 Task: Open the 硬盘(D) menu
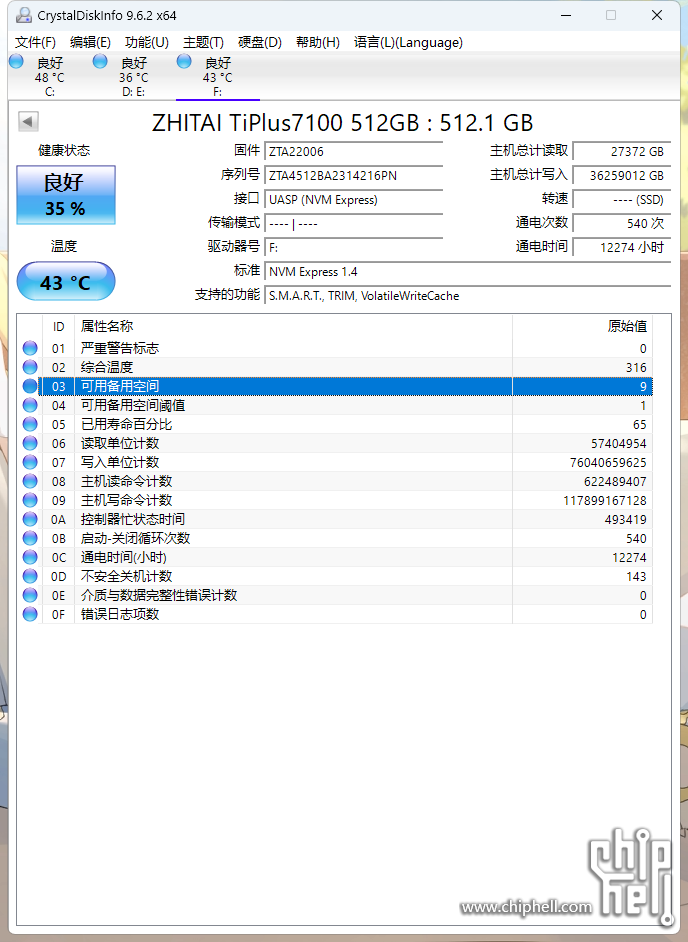tap(260, 42)
